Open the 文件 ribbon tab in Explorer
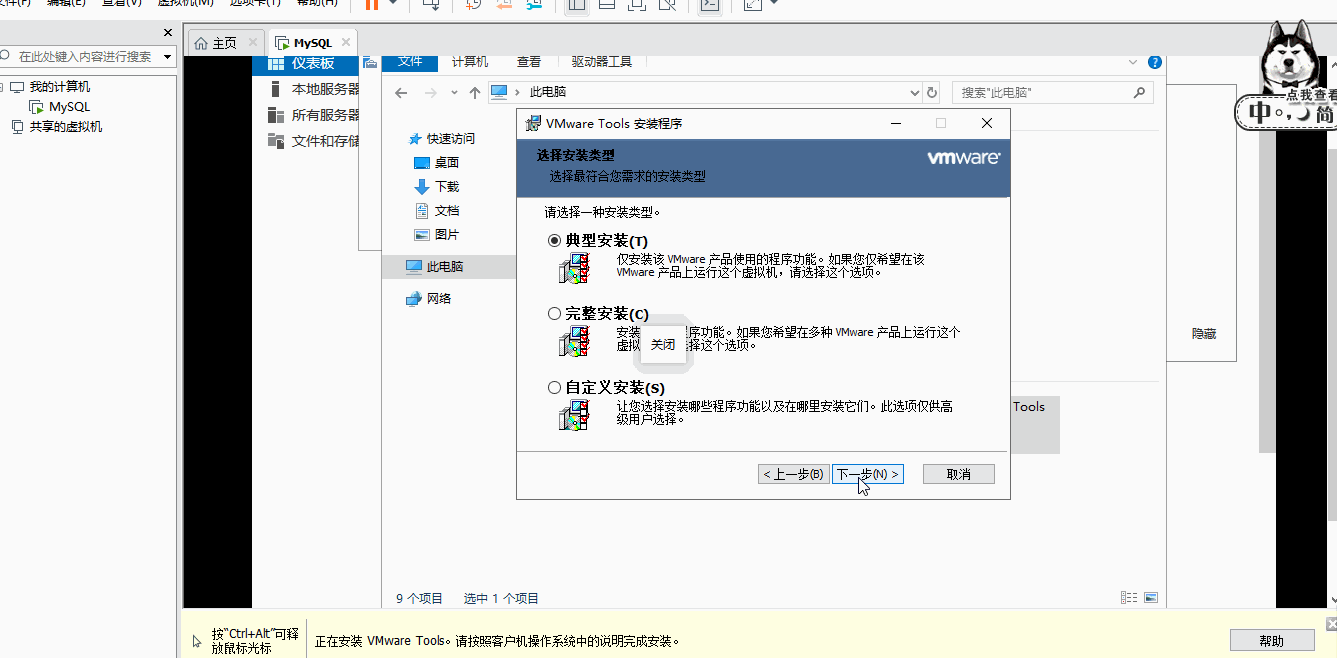The width and height of the screenshot is (1337, 658). 410,62
